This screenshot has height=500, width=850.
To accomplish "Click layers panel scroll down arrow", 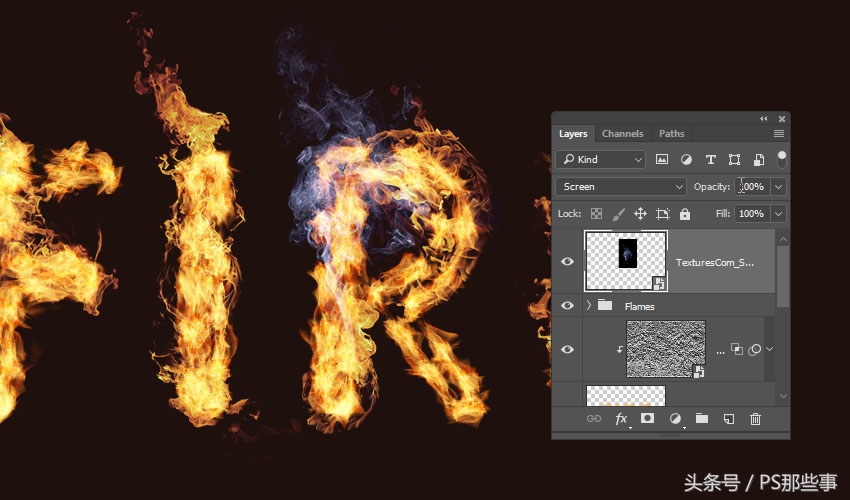I will [783, 396].
